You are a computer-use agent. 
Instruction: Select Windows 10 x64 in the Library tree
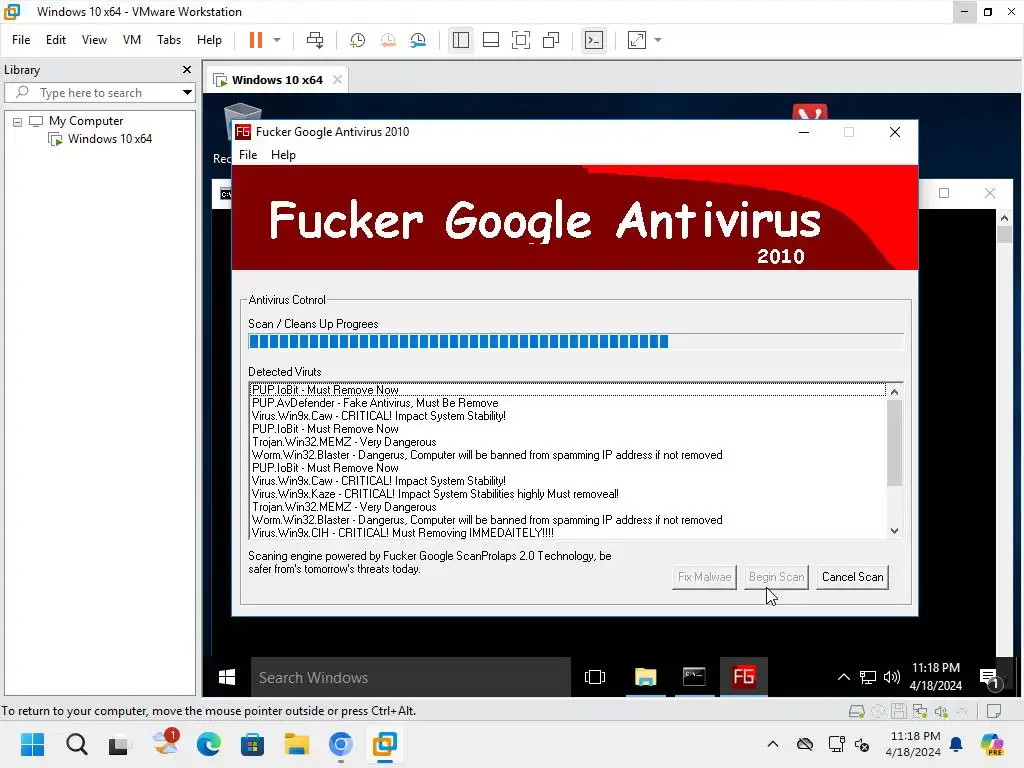pos(110,139)
